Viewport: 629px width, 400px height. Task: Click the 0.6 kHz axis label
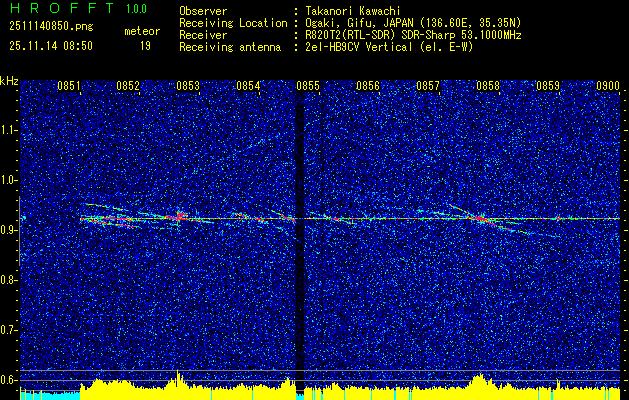(x=8, y=380)
